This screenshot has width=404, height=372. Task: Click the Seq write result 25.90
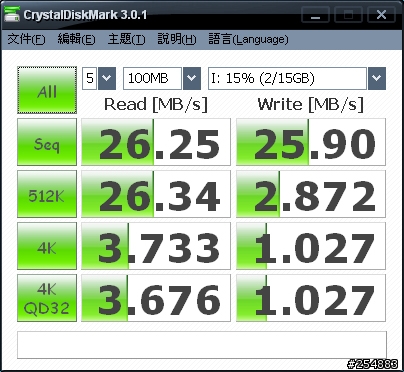(x=311, y=142)
